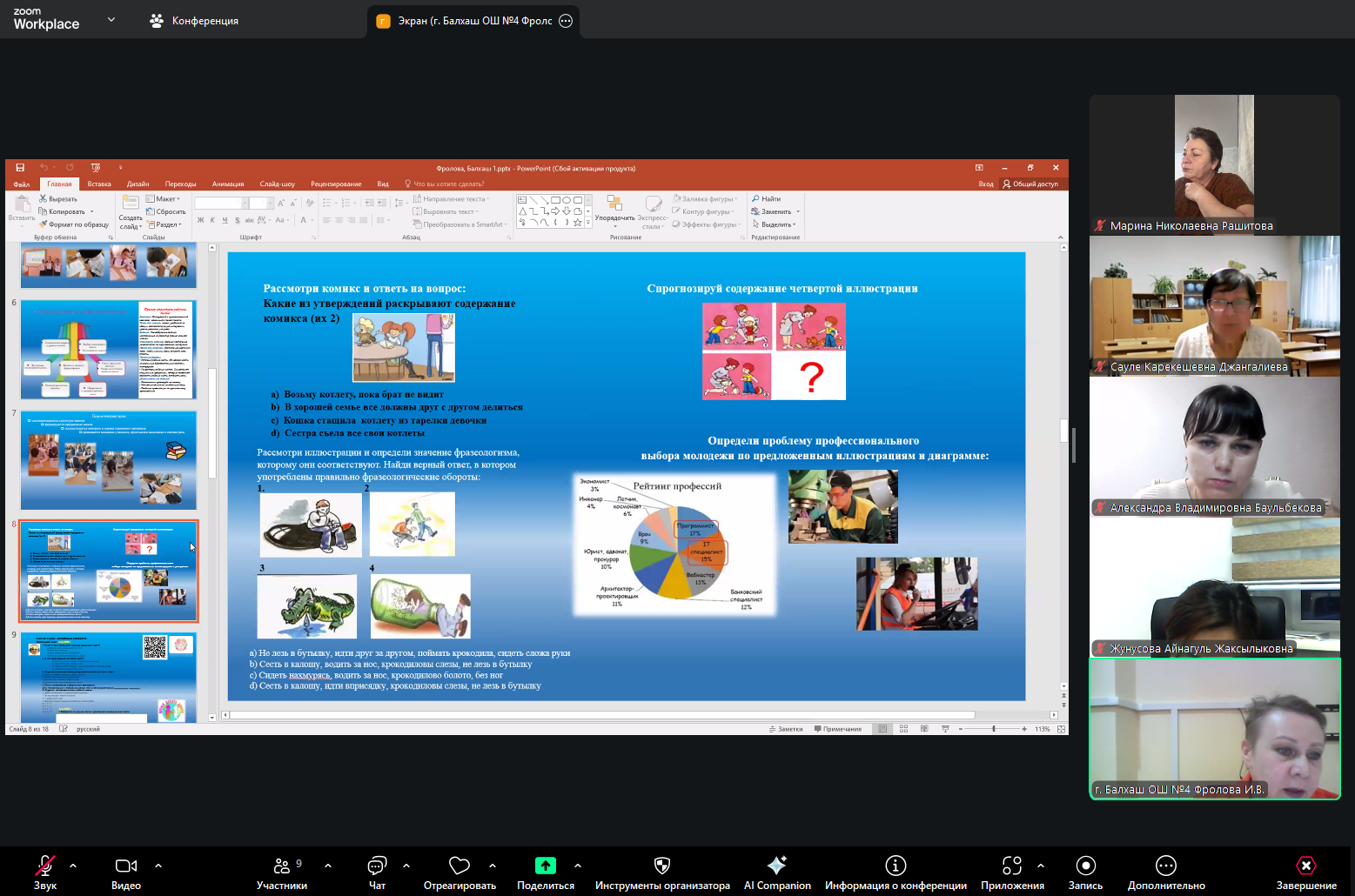Open the Дополнительно more options
This screenshot has height=896, width=1355.
point(1166,866)
